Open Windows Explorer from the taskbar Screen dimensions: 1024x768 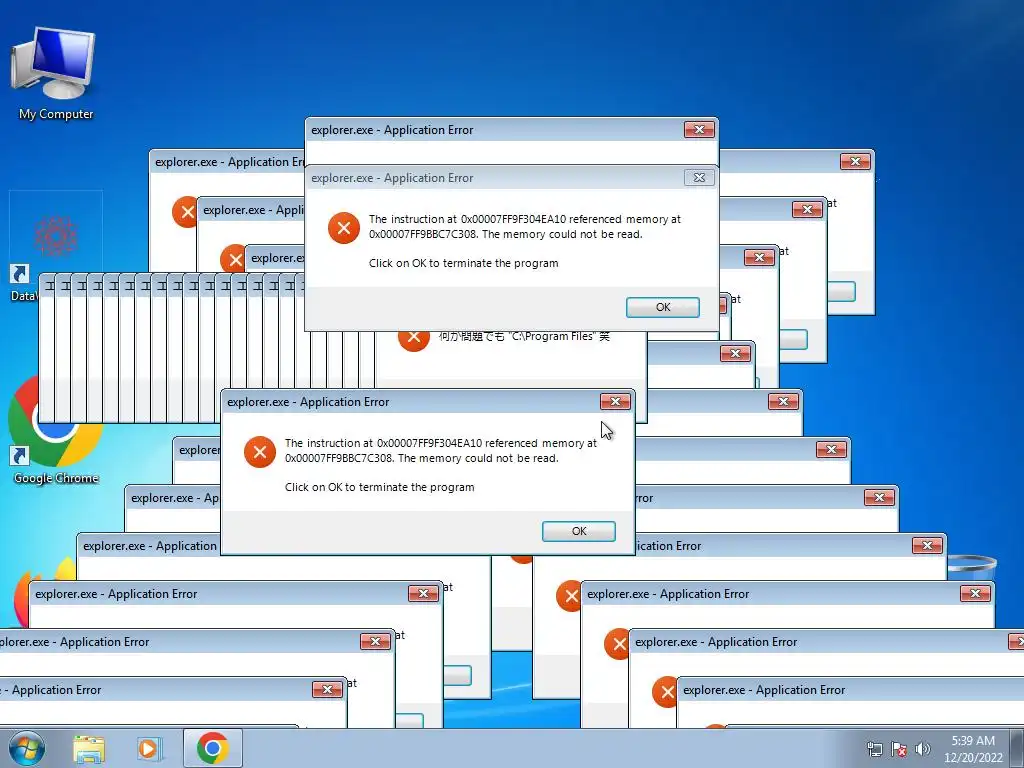(x=89, y=749)
